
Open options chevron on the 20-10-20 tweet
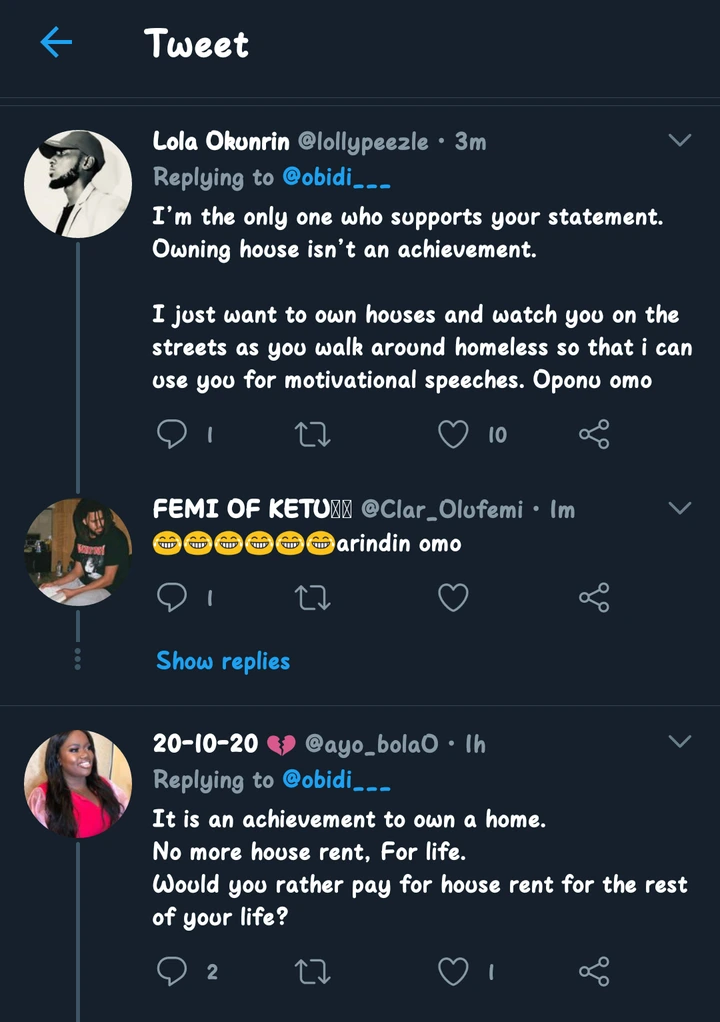tap(679, 742)
